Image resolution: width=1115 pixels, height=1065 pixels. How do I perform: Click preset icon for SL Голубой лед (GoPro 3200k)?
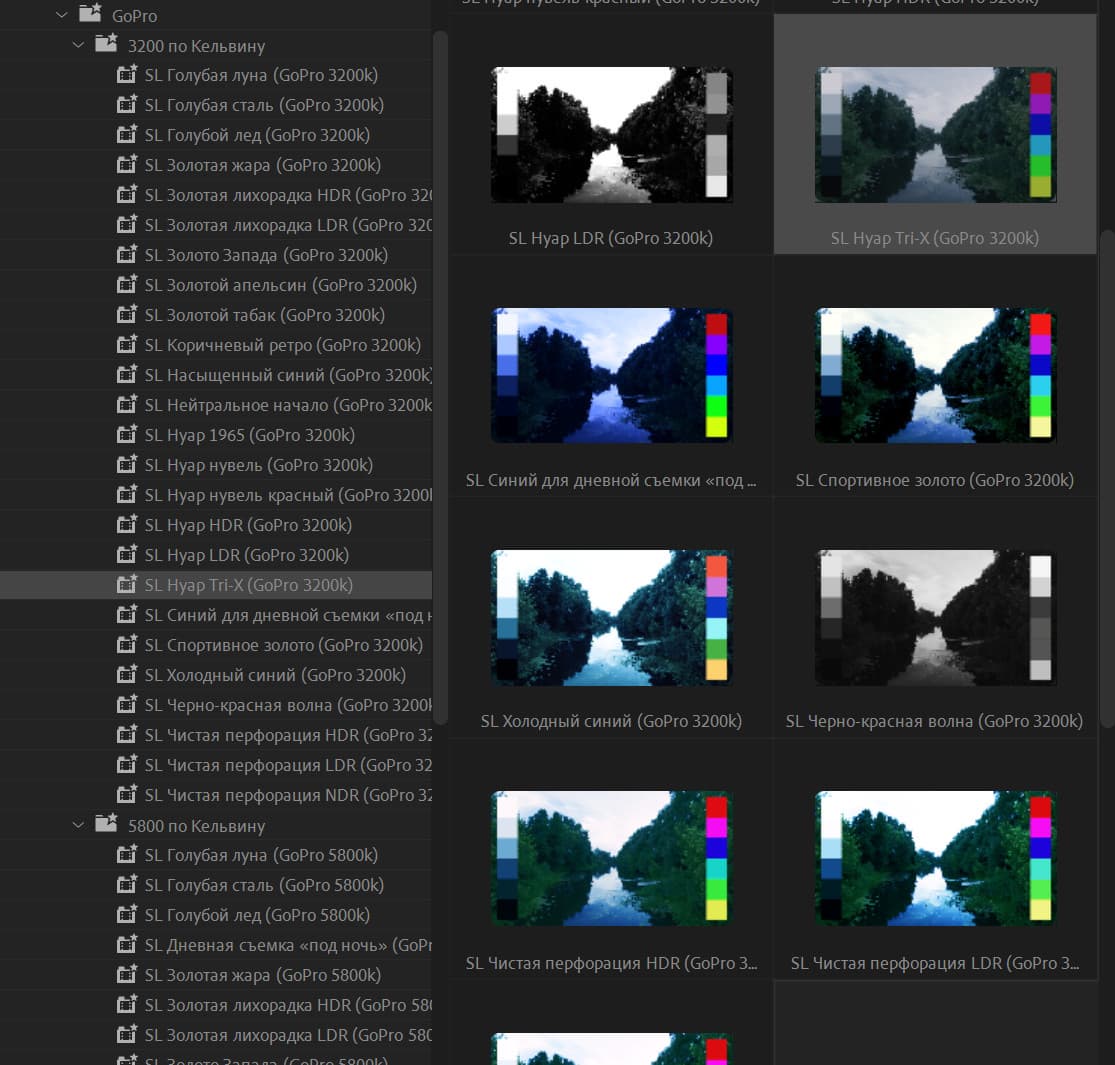(x=127, y=134)
